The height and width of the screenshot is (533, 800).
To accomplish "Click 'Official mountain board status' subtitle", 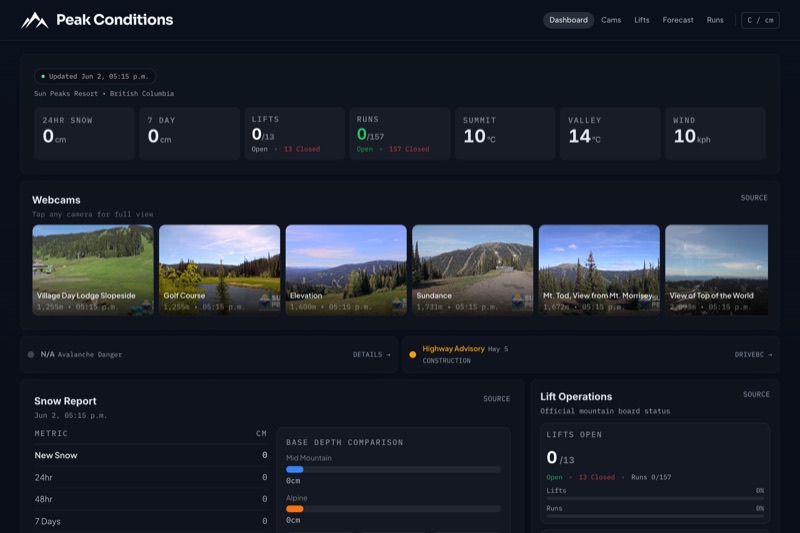I will tap(605, 411).
